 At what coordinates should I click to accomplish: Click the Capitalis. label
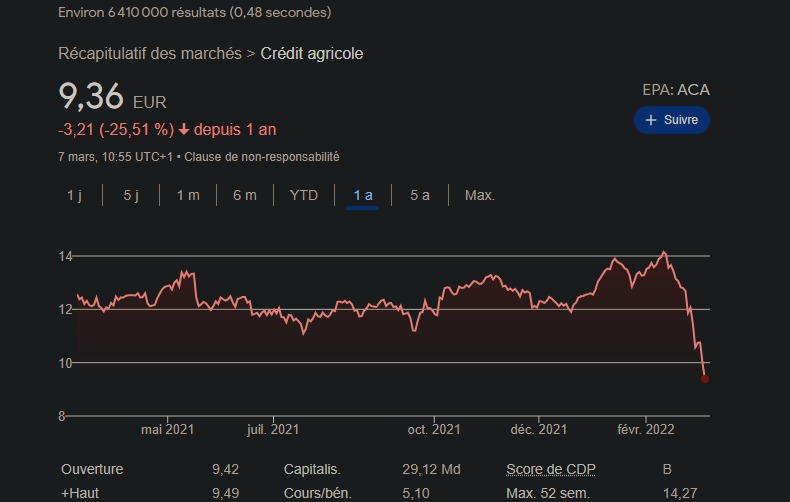(312, 469)
